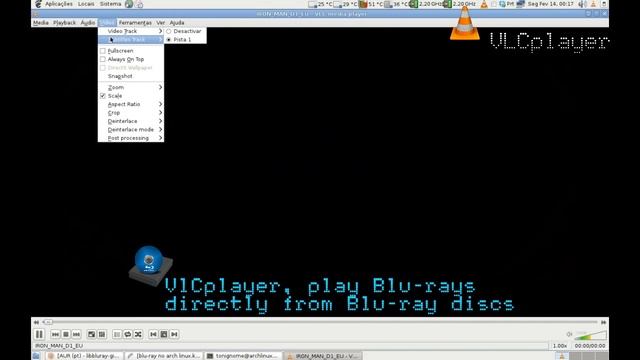
Task: Click the Snapshot menu entry
Action: [131, 76]
